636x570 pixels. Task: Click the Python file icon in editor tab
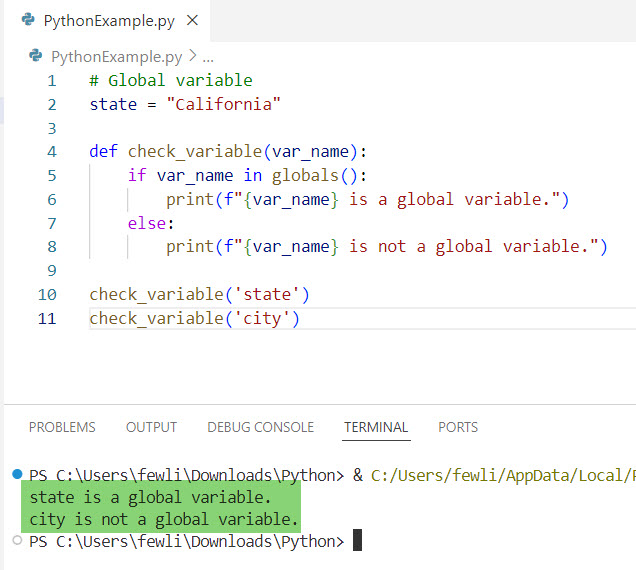click(x=28, y=19)
